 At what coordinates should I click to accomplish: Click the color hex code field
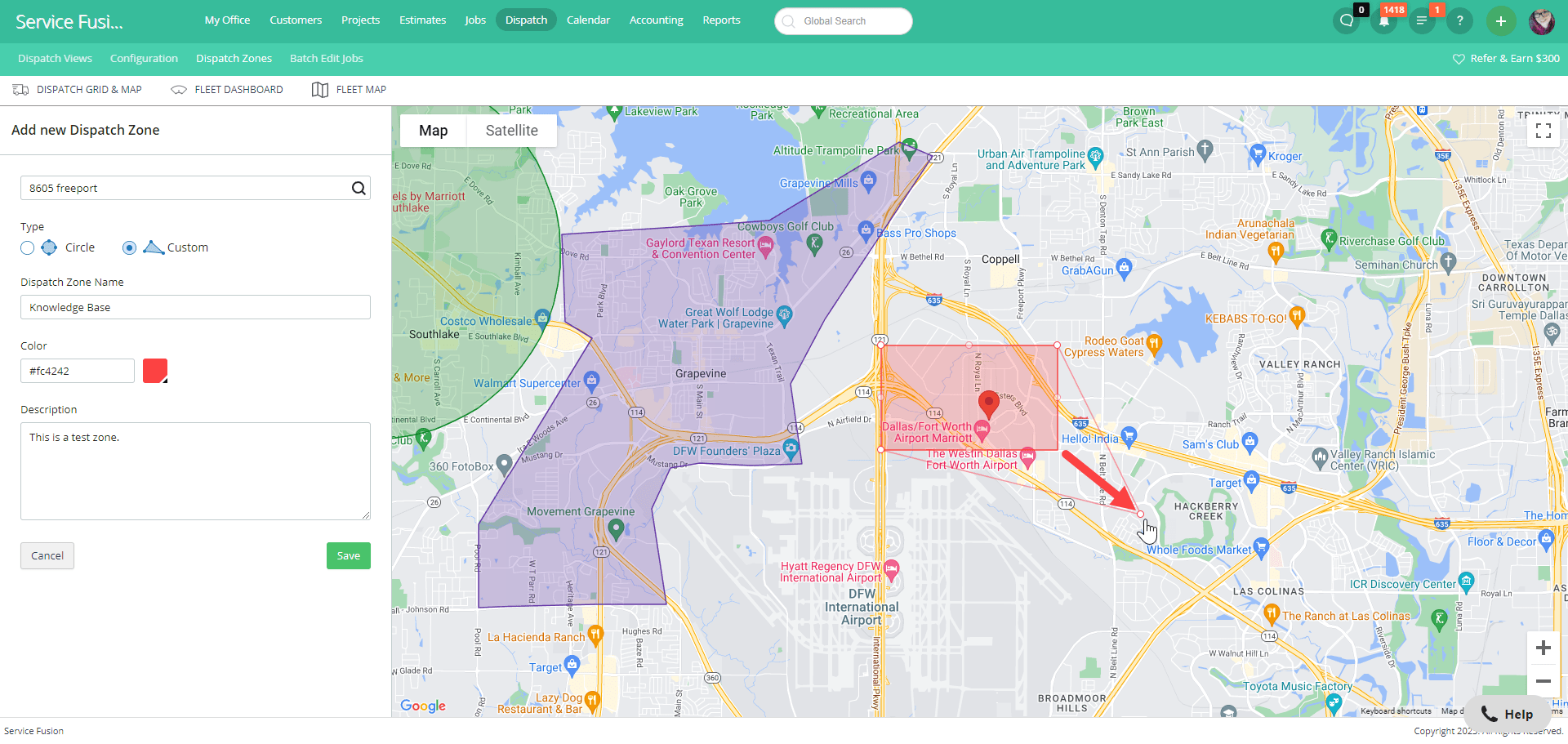tap(78, 372)
